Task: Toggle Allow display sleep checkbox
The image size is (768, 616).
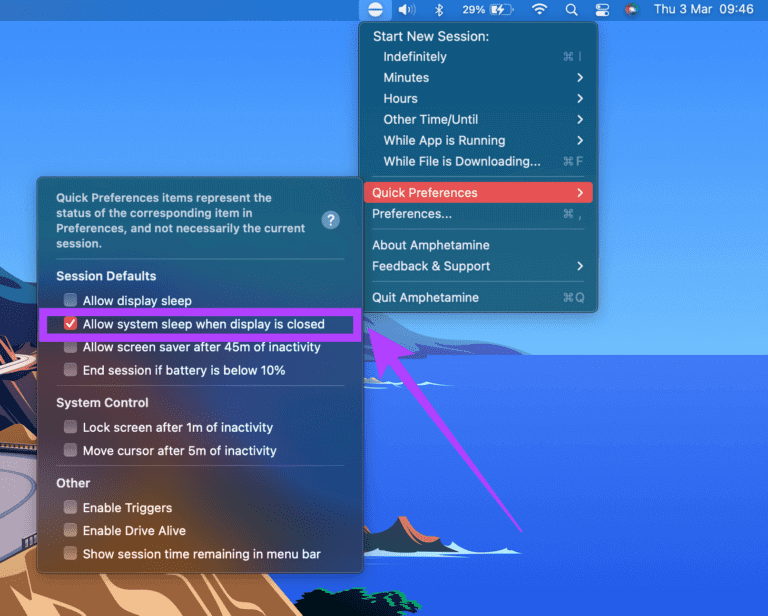Action: (x=70, y=300)
